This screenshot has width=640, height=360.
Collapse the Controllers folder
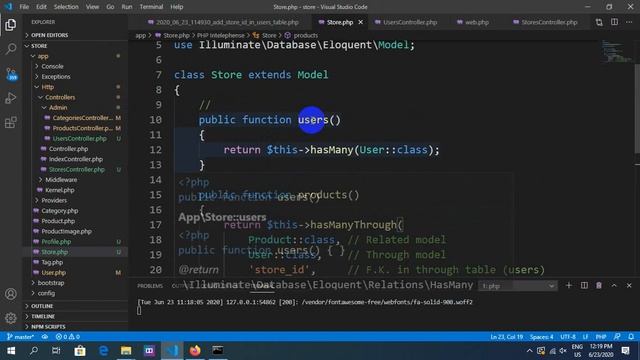[x=60, y=97]
